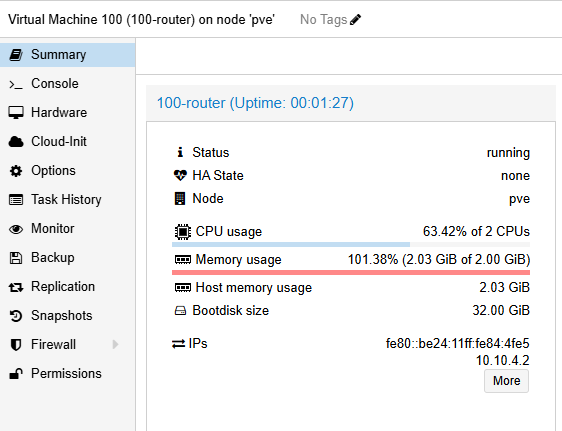
Task: Expand the Firewall submenu arrow
Action: coord(115,345)
